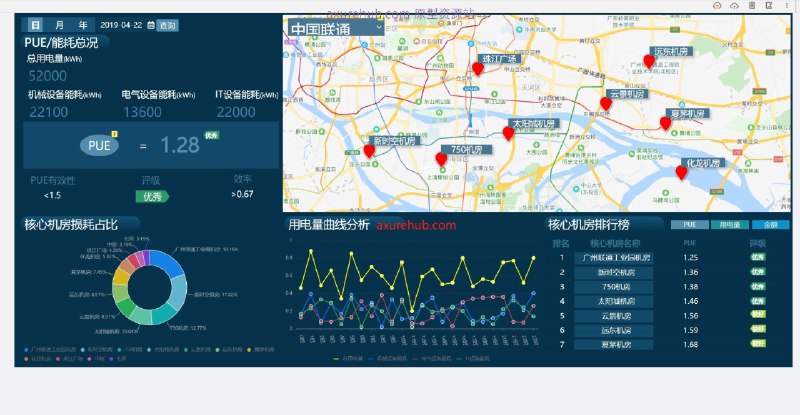Click the yellow donut slice 7.45%
Image resolution: width=800 pixels, height=415 pixels.
(x=120, y=276)
